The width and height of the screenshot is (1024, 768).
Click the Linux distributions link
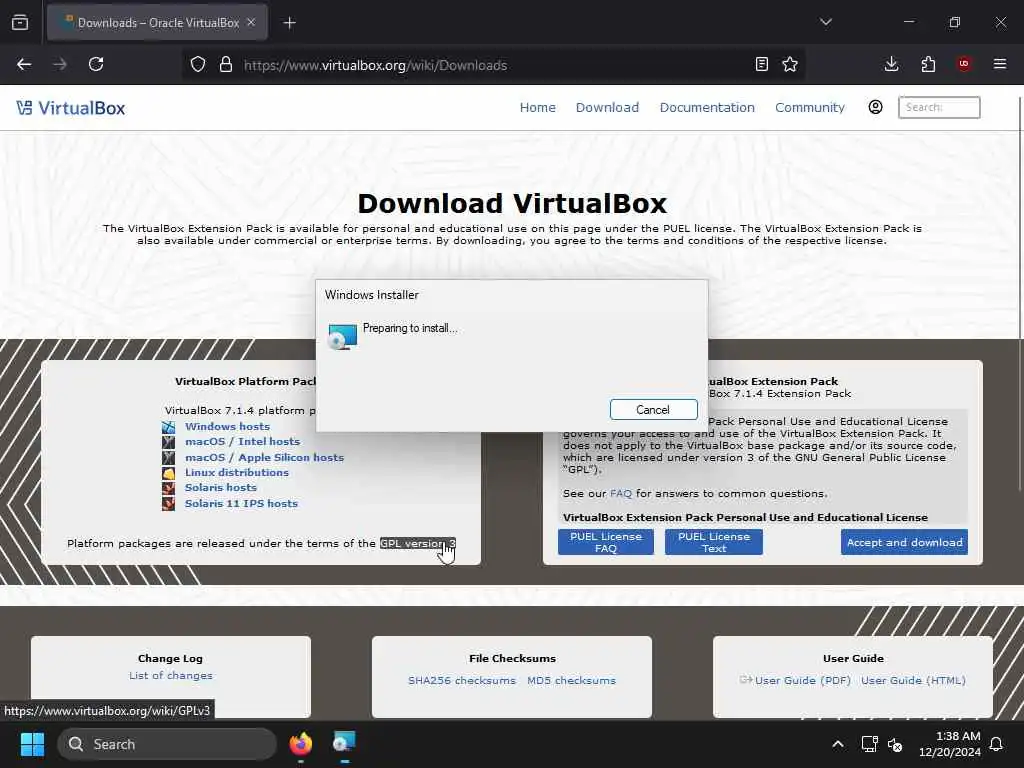(x=236, y=472)
